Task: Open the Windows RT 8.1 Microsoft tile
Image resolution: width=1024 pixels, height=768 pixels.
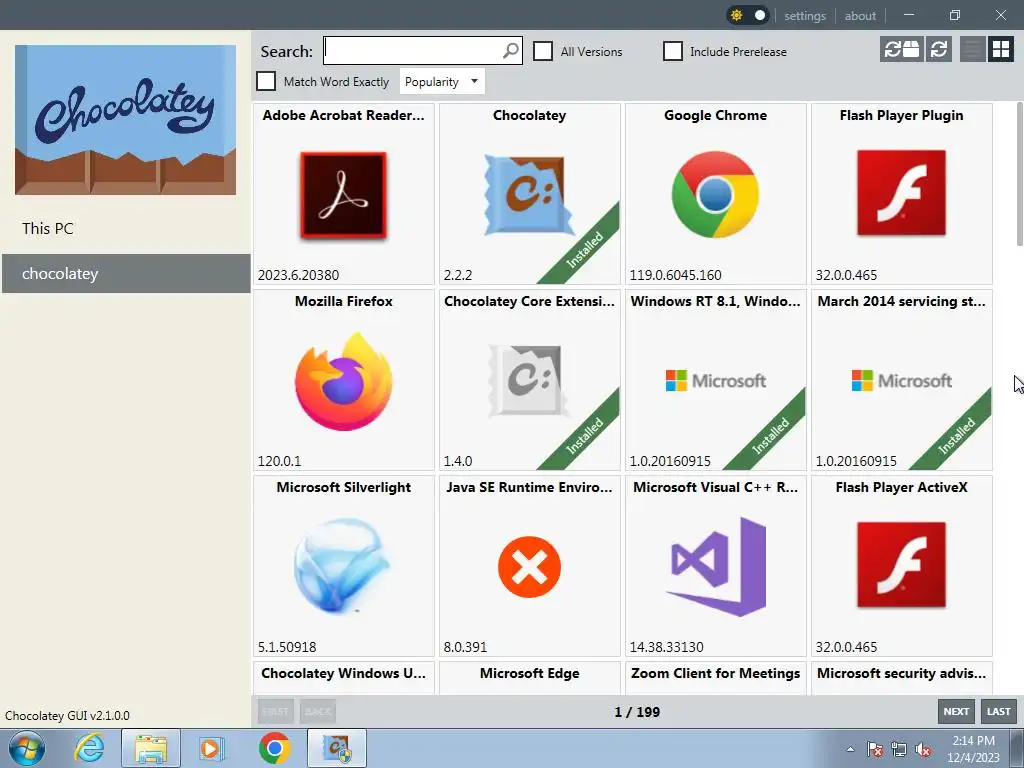Action: coord(715,380)
